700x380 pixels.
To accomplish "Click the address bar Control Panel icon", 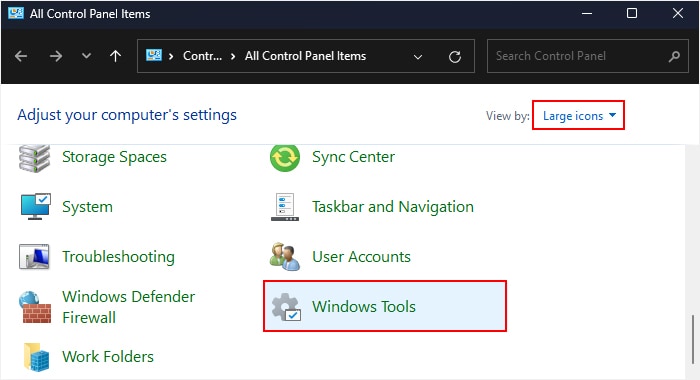I will 154,55.
